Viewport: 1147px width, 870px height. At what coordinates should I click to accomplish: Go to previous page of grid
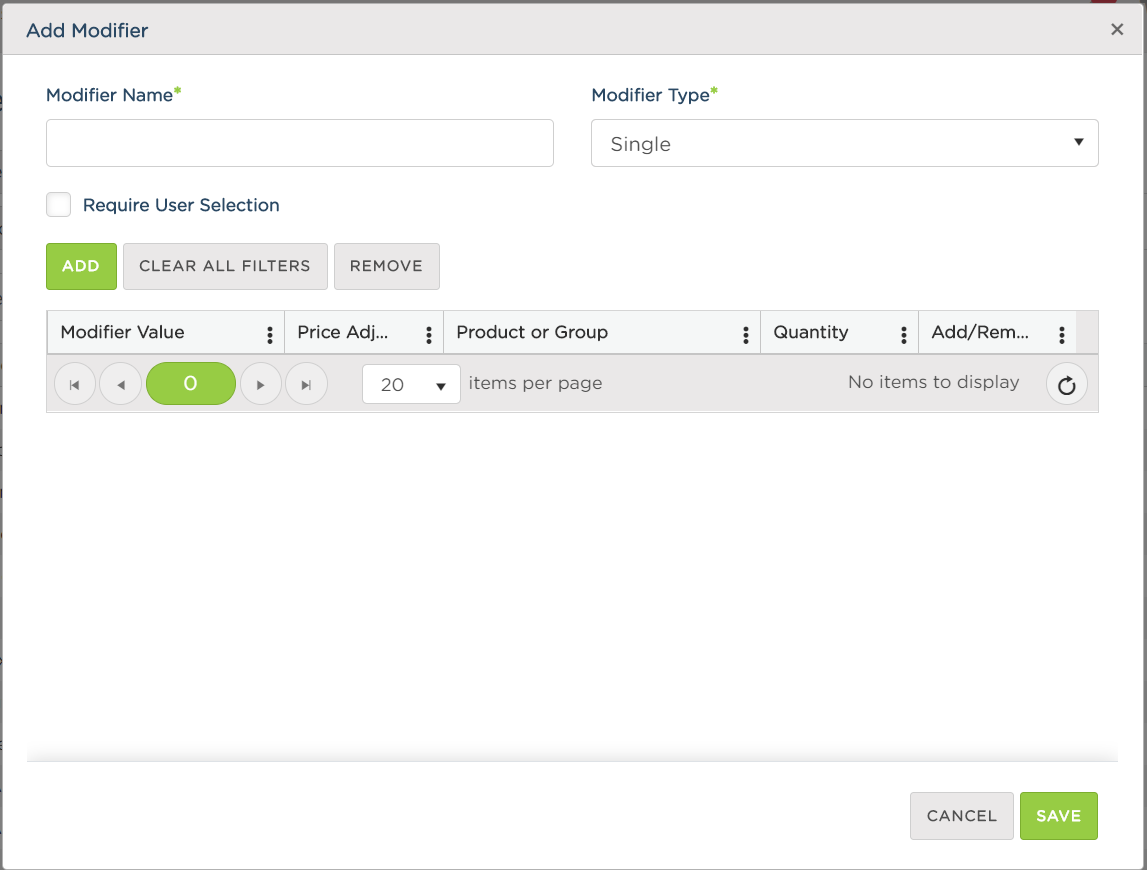point(121,385)
